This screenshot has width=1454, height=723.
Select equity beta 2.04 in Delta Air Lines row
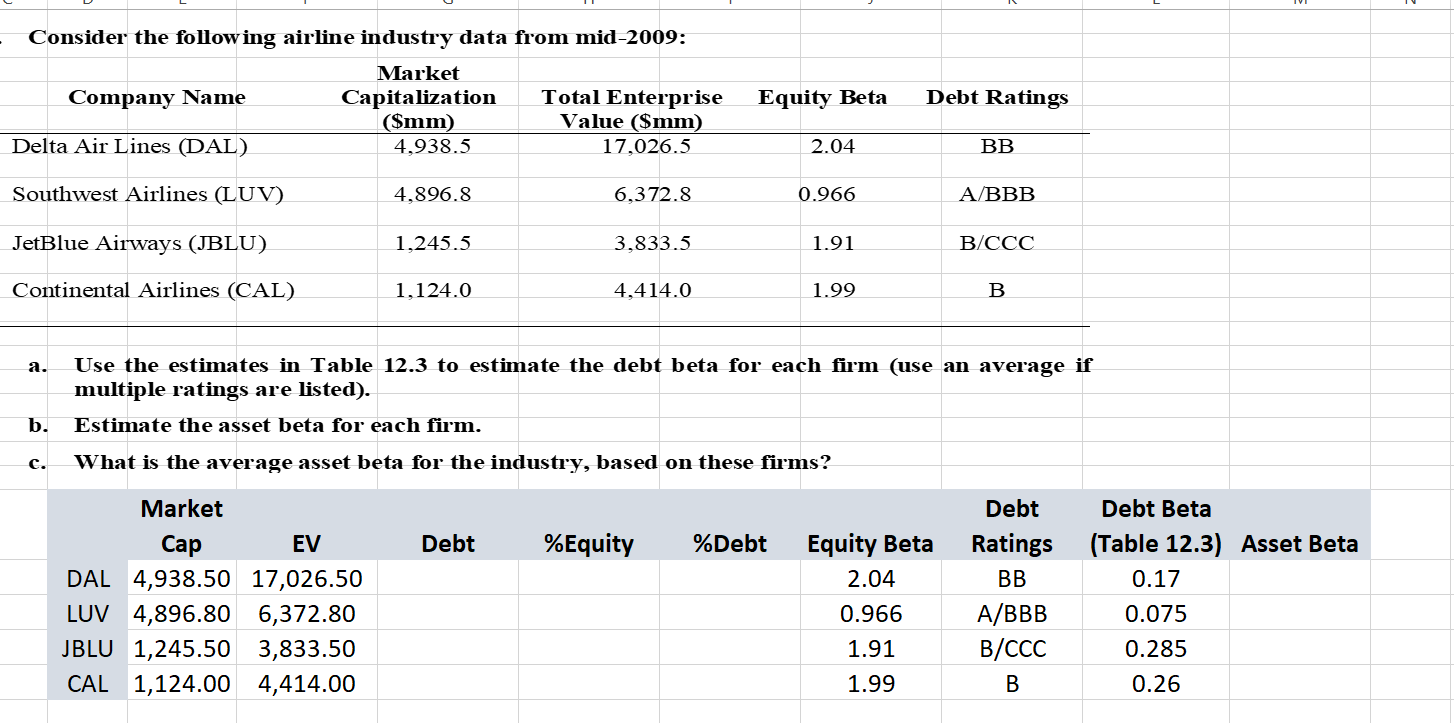(833, 146)
